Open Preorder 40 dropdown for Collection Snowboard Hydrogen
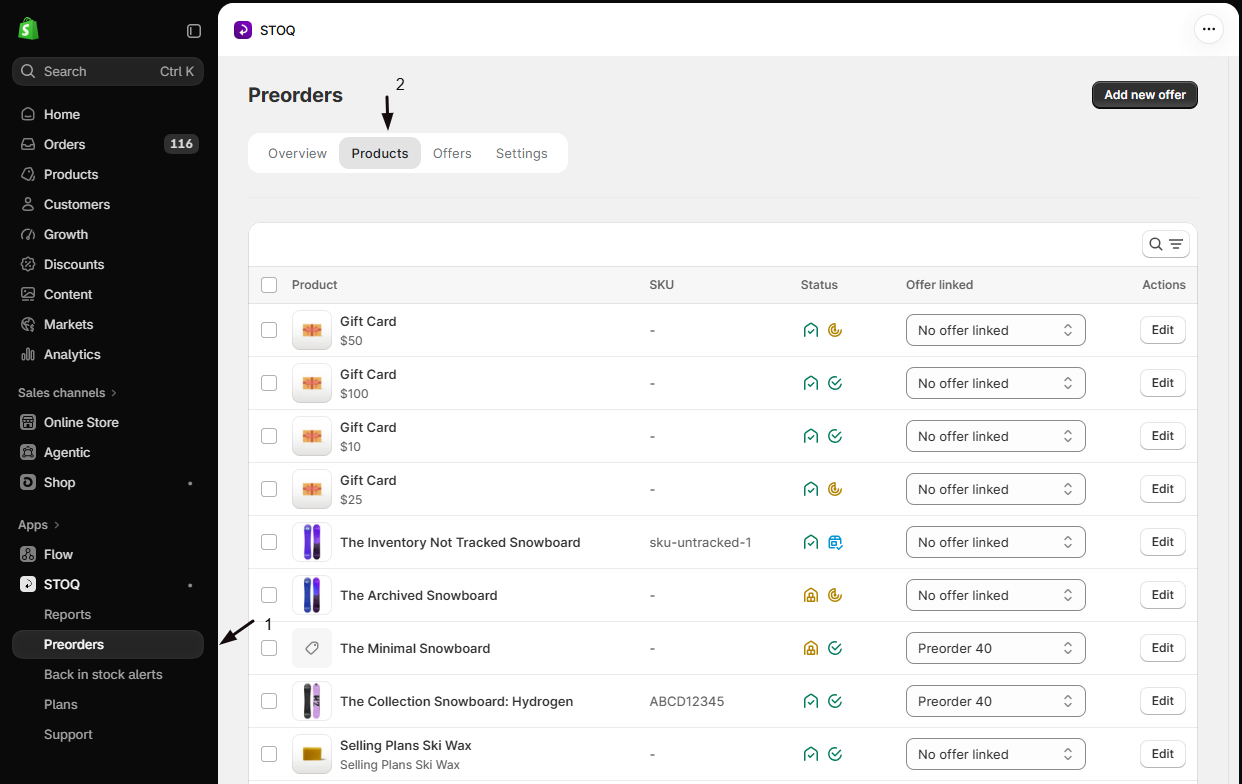The width and height of the screenshot is (1242, 784). coord(996,701)
